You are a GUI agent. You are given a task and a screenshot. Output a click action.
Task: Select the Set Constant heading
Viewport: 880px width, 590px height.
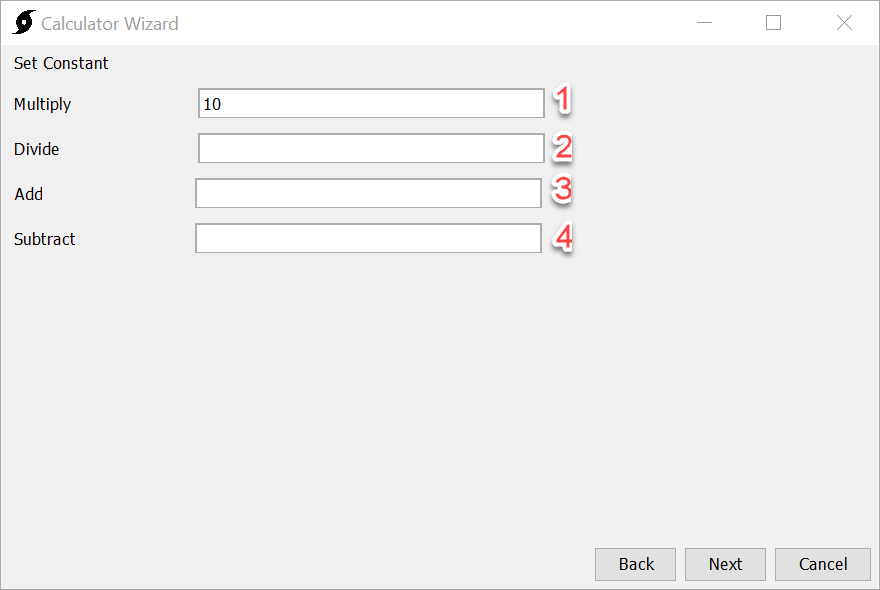60,63
